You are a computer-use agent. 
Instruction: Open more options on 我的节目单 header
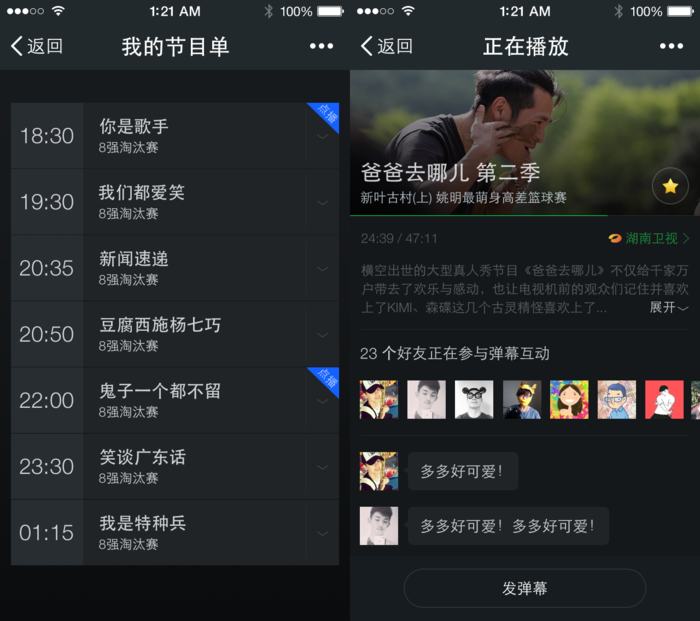(x=321, y=46)
